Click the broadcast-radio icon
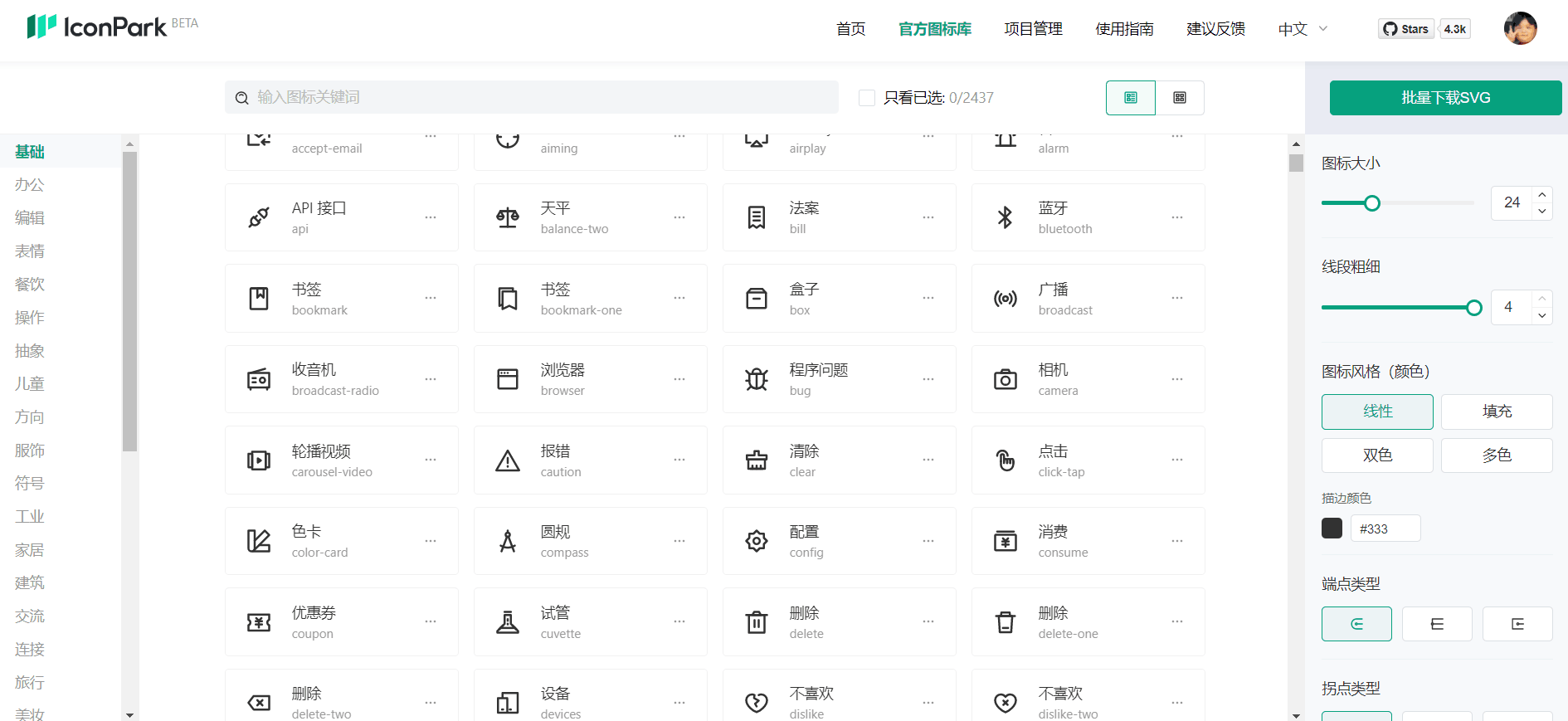The image size is (1568, 721). coord(258,379)
